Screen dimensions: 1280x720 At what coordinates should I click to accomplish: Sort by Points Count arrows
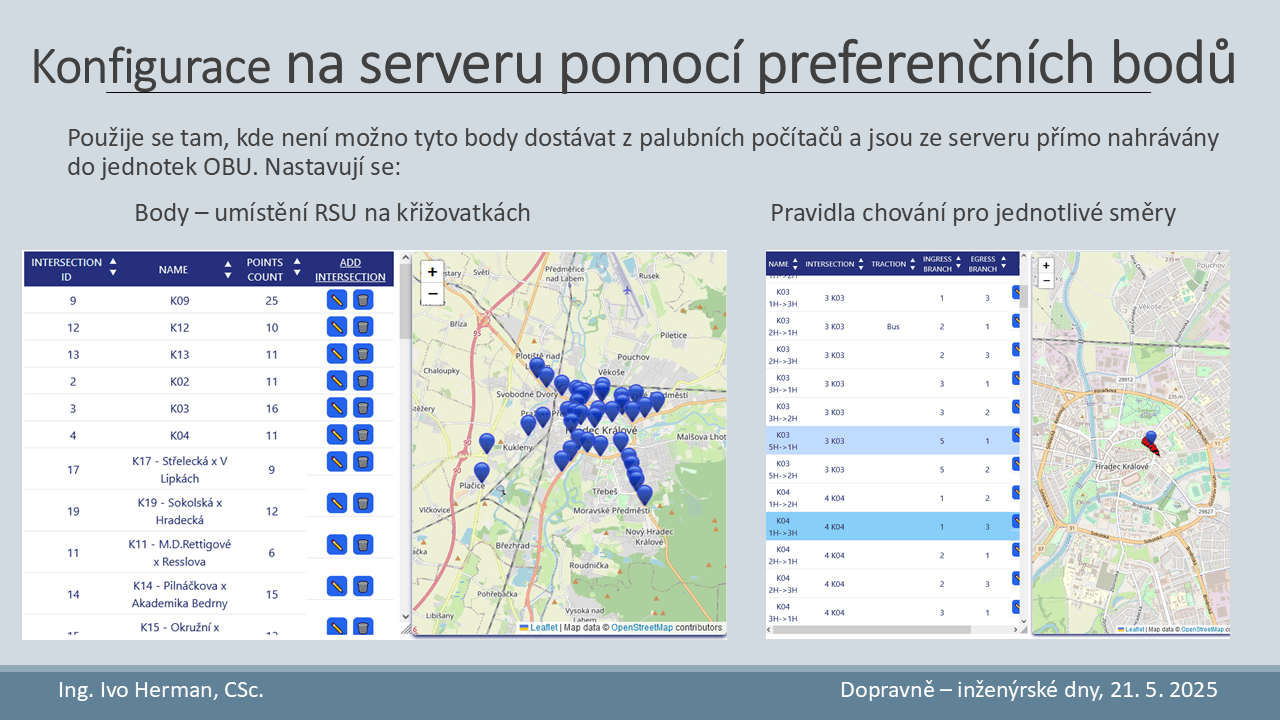point(297,266)
